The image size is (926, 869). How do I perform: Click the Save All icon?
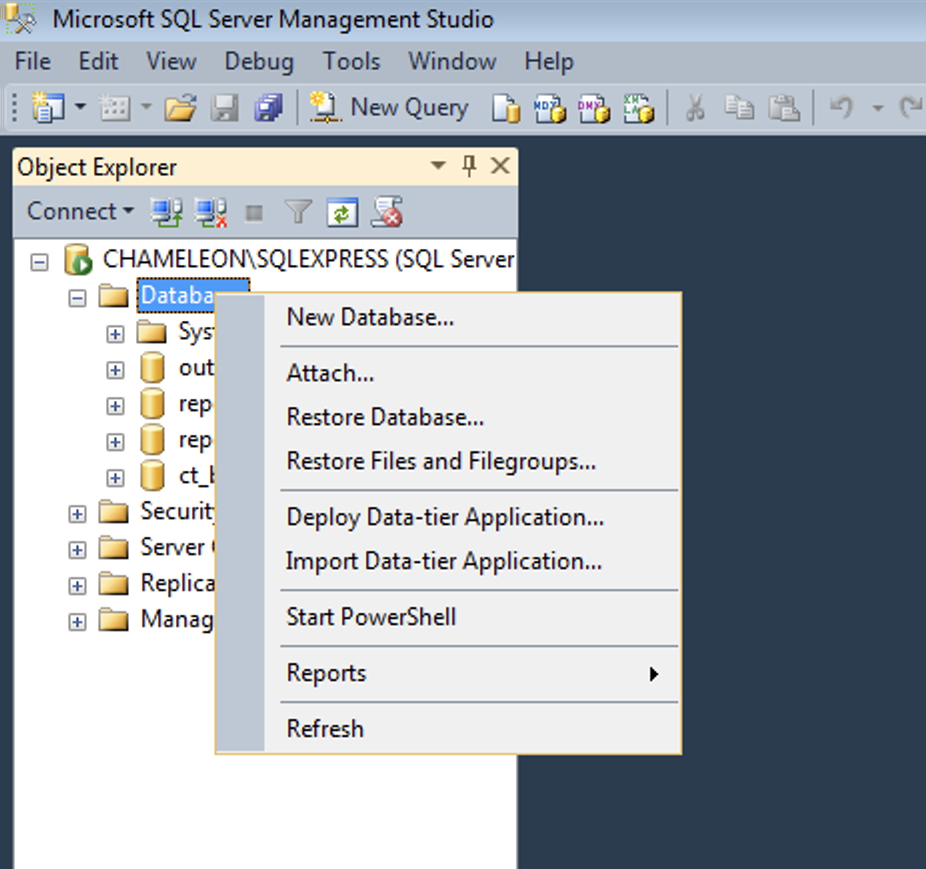click(268, 108)
